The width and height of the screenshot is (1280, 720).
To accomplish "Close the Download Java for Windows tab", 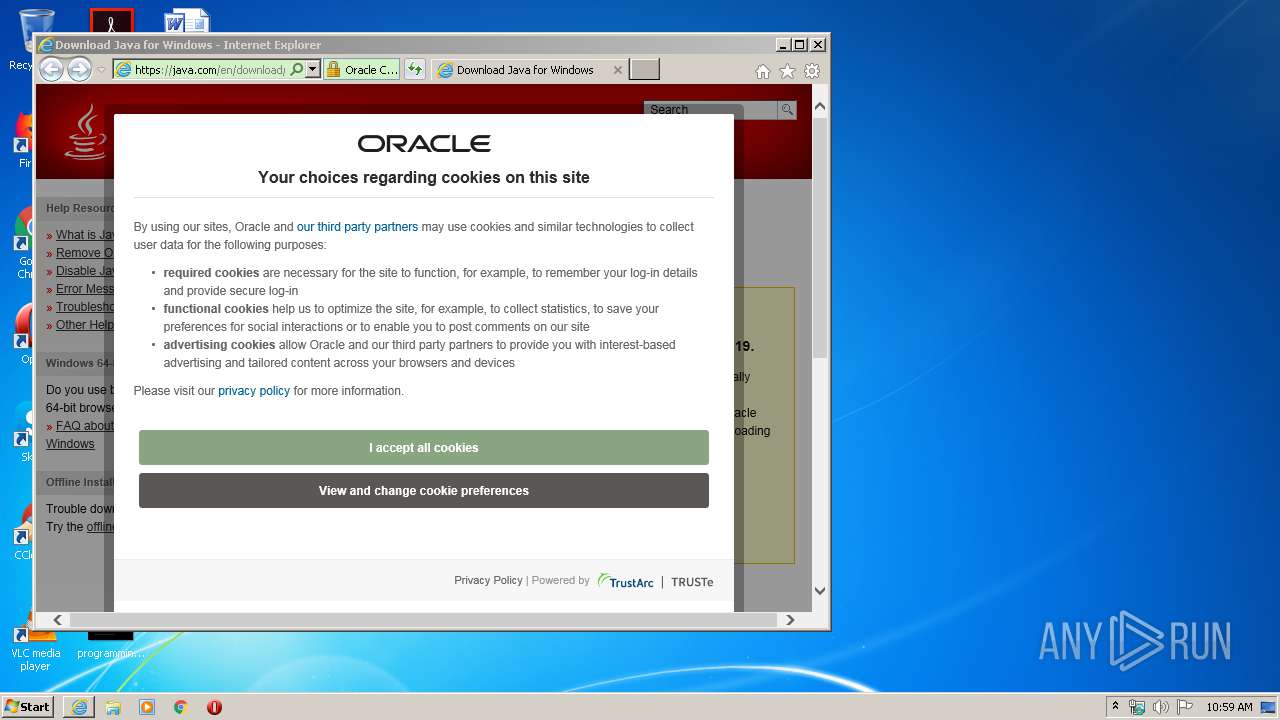I will 617,70.
